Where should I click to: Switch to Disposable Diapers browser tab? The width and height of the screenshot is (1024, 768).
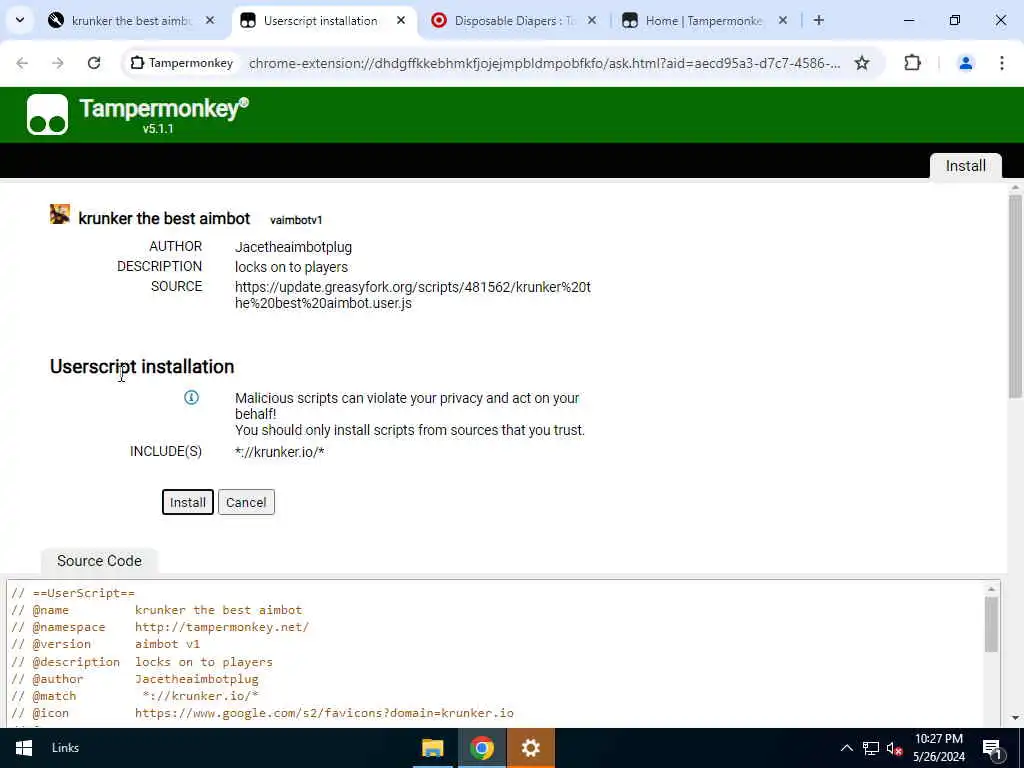click(515, 21)
